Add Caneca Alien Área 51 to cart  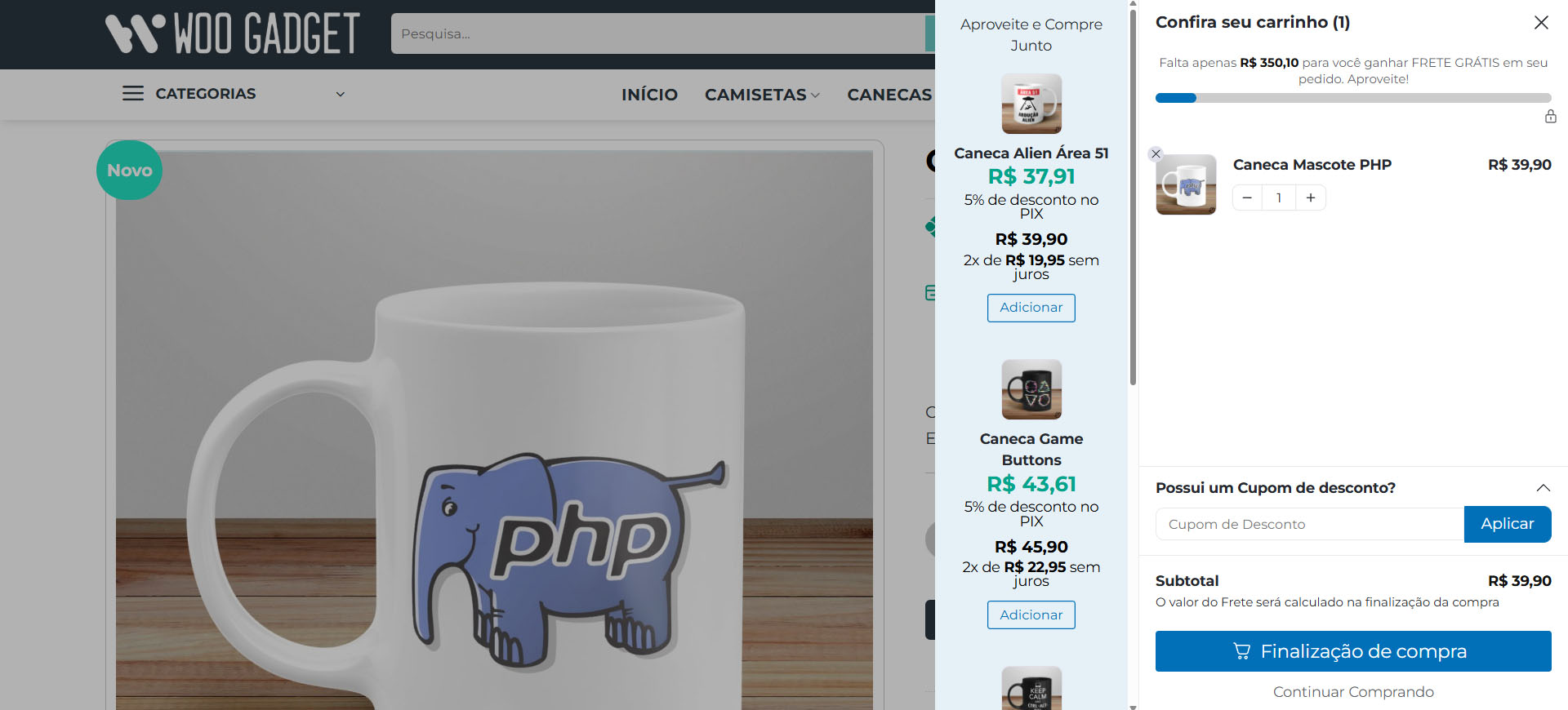pos(1031,308)
